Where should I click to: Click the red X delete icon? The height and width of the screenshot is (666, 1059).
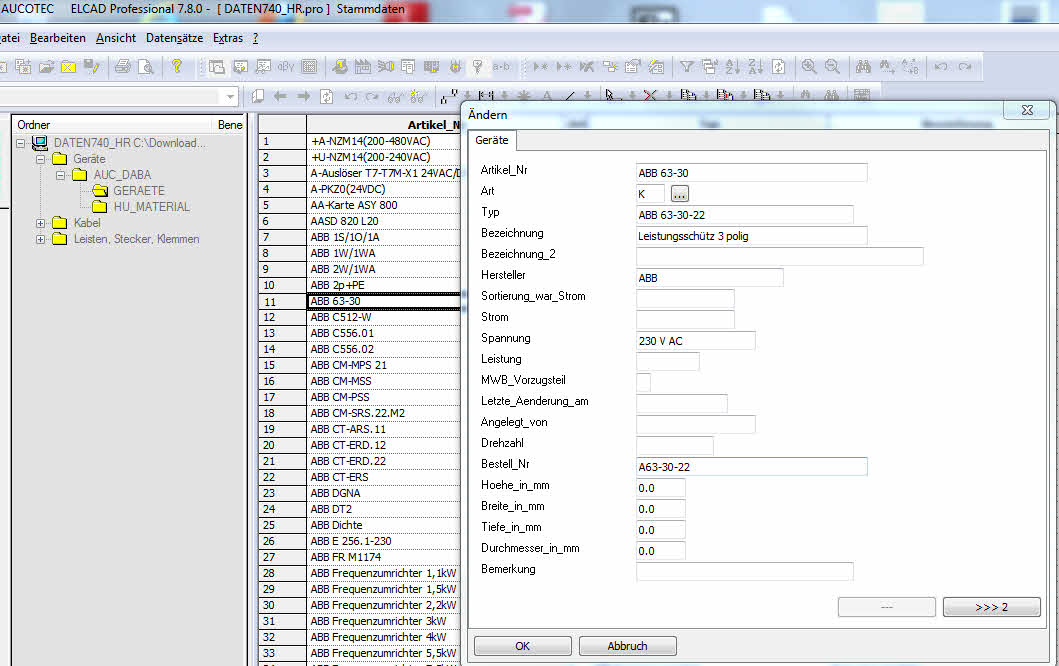coord(650,95)
